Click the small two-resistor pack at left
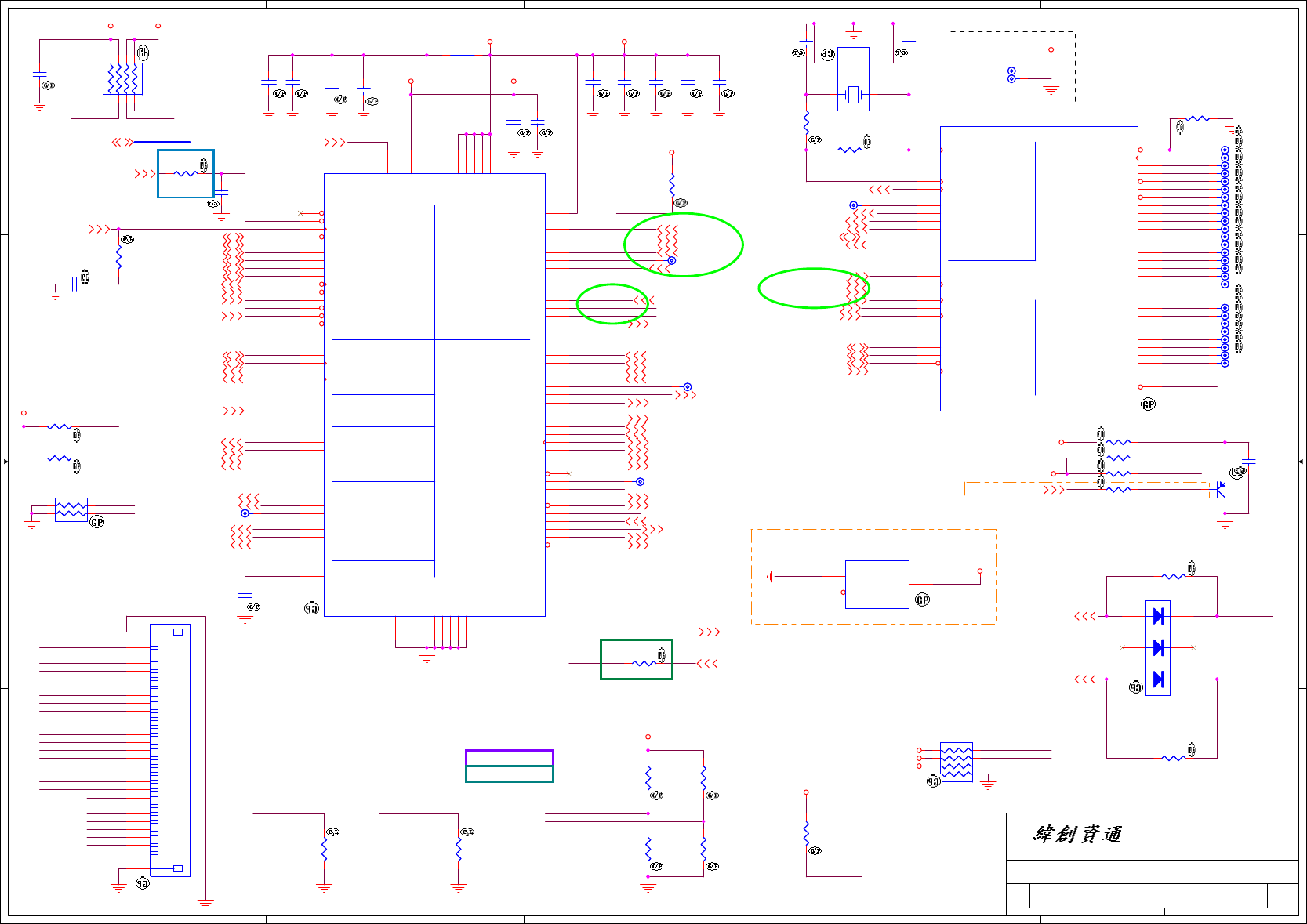 pyautogui.click(x=71, y=509)
